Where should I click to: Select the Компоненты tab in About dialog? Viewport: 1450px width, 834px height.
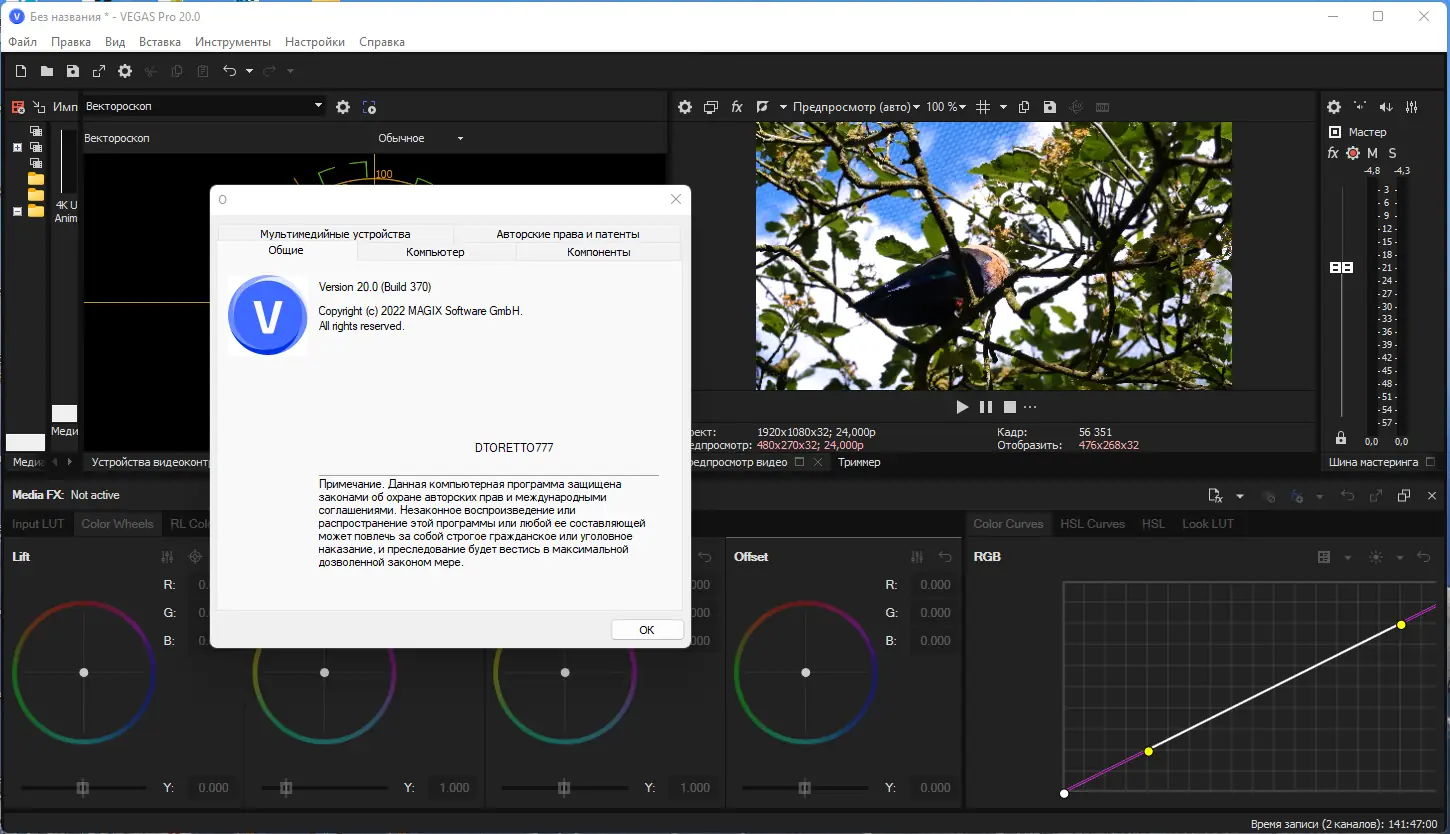pos(599,252)
